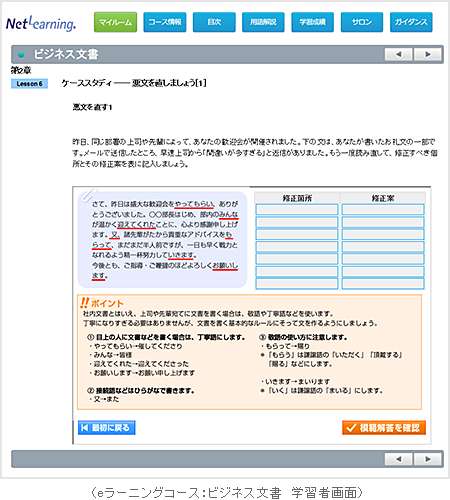Focus the third 修正案 input field
Viewport: 450px width, 500px height.
383,234
